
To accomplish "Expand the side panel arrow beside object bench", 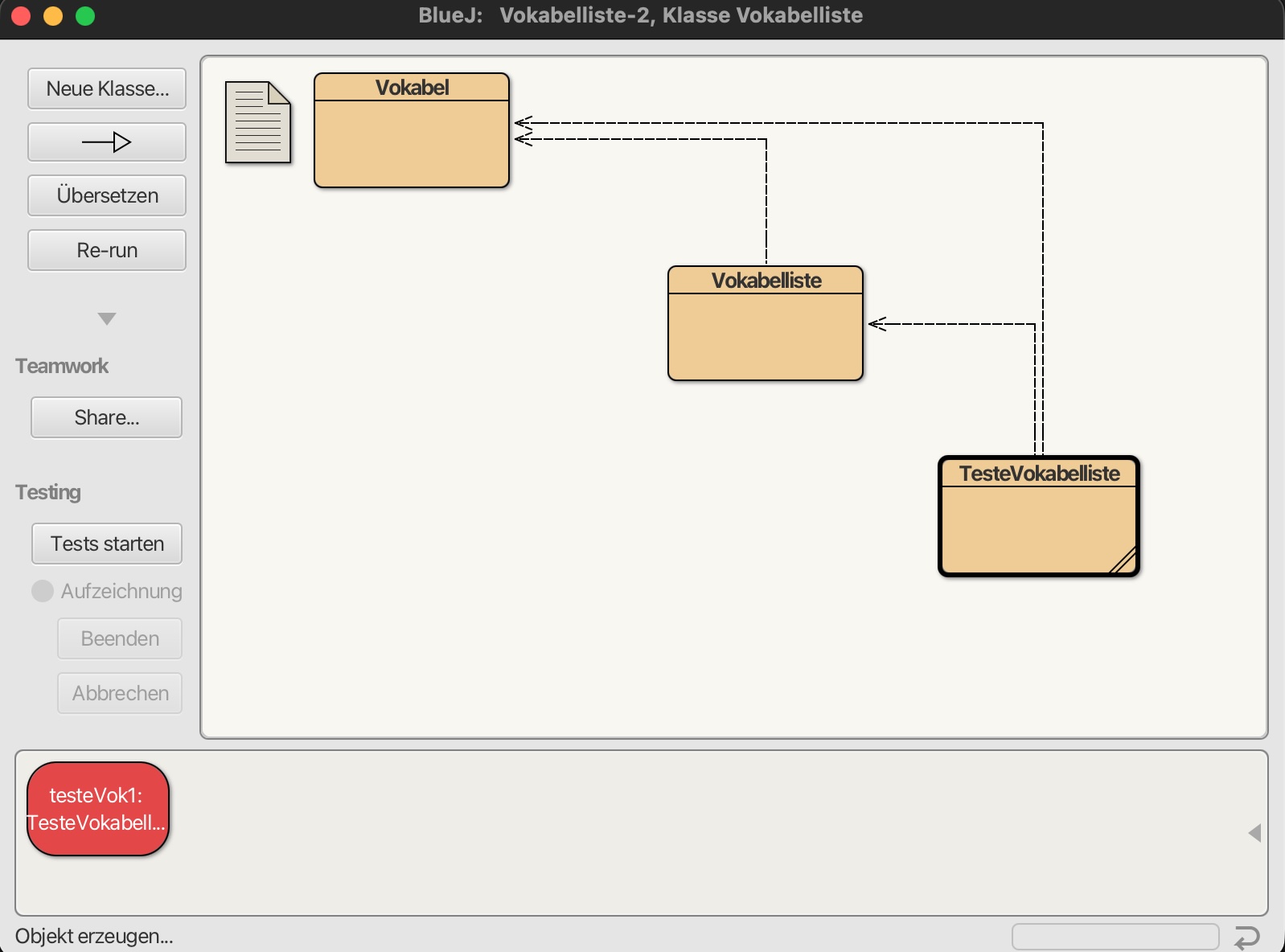I will (x=1254, y=833).
